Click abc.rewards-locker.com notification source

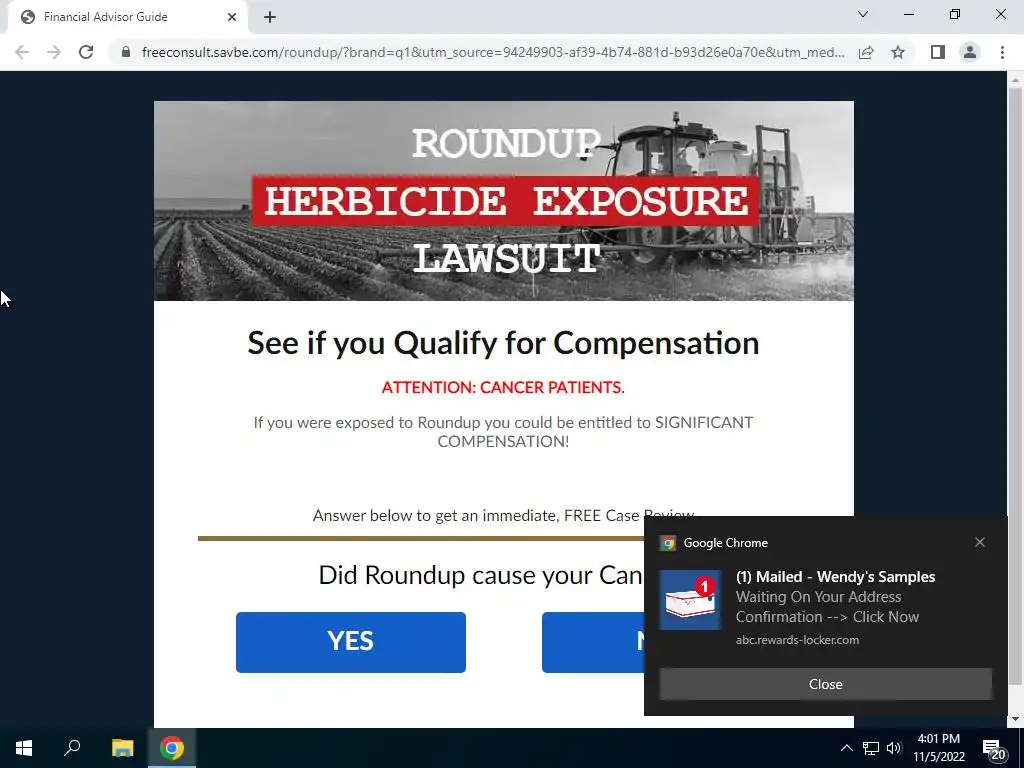pos(797,640)
